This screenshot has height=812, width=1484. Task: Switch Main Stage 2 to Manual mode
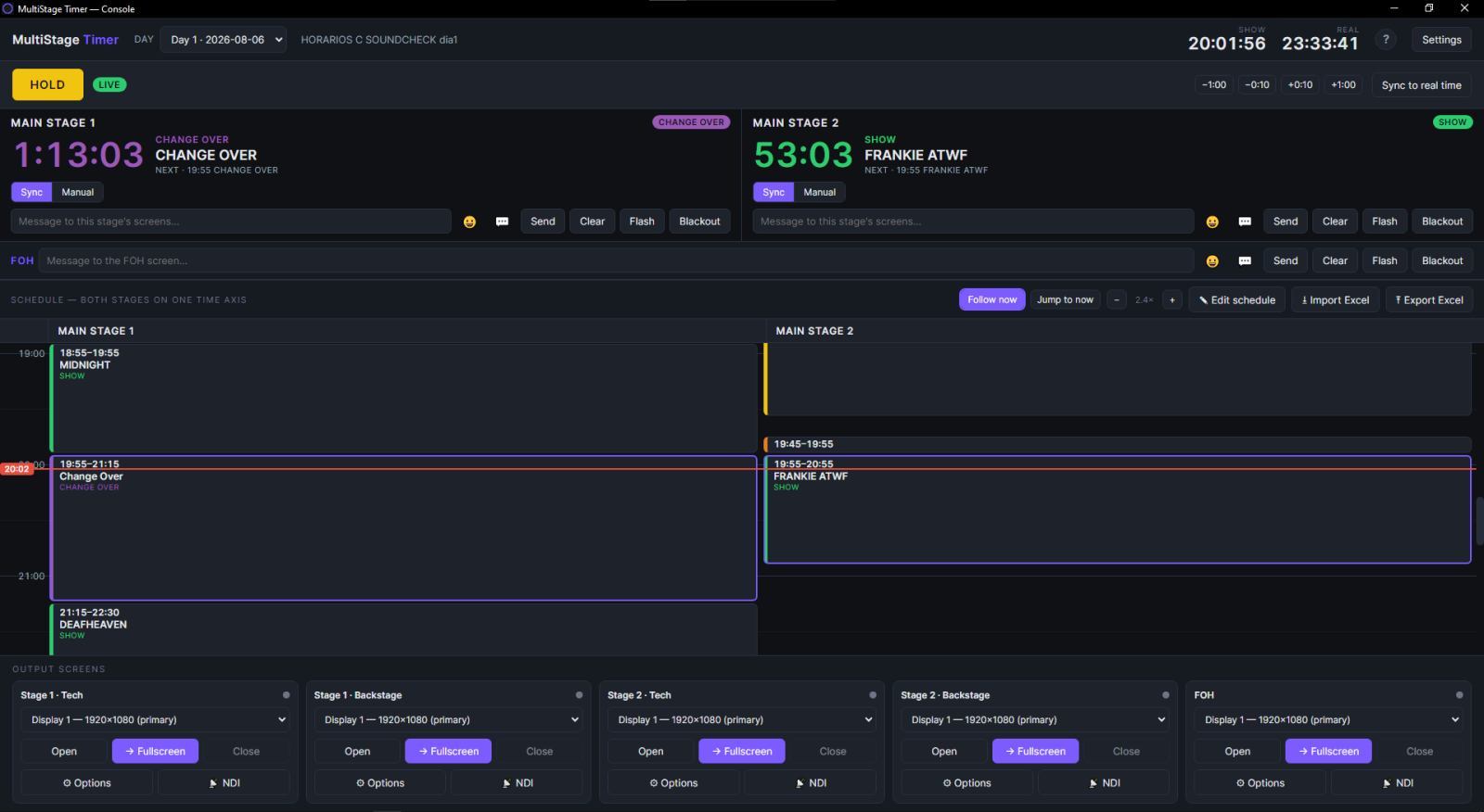pos(820,192)
